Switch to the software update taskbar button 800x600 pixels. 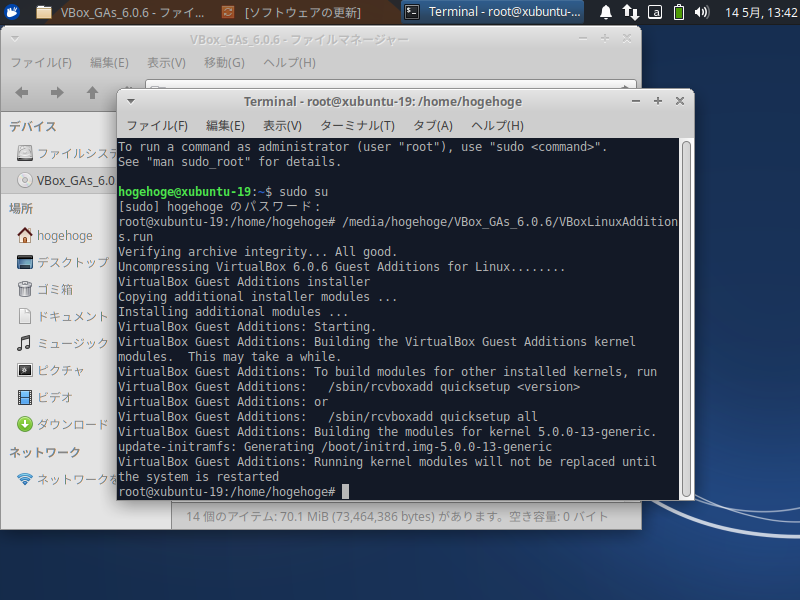[x=292, y=12]
